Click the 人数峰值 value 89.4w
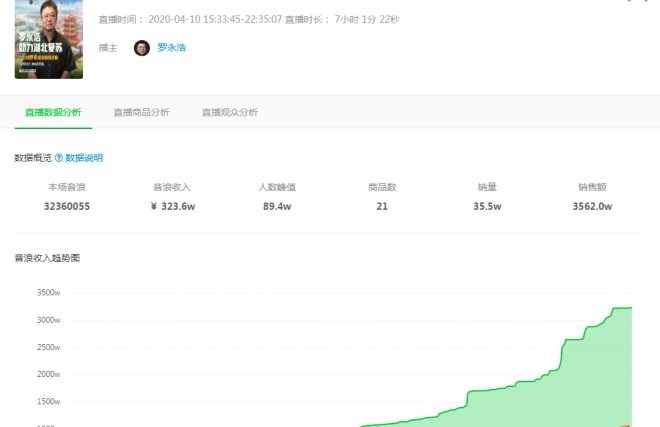The height and width of the screenshot is (427, 660). (277, 206)
